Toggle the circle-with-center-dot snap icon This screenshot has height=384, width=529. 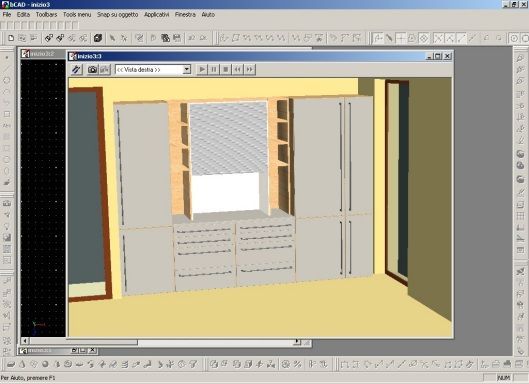514,38
